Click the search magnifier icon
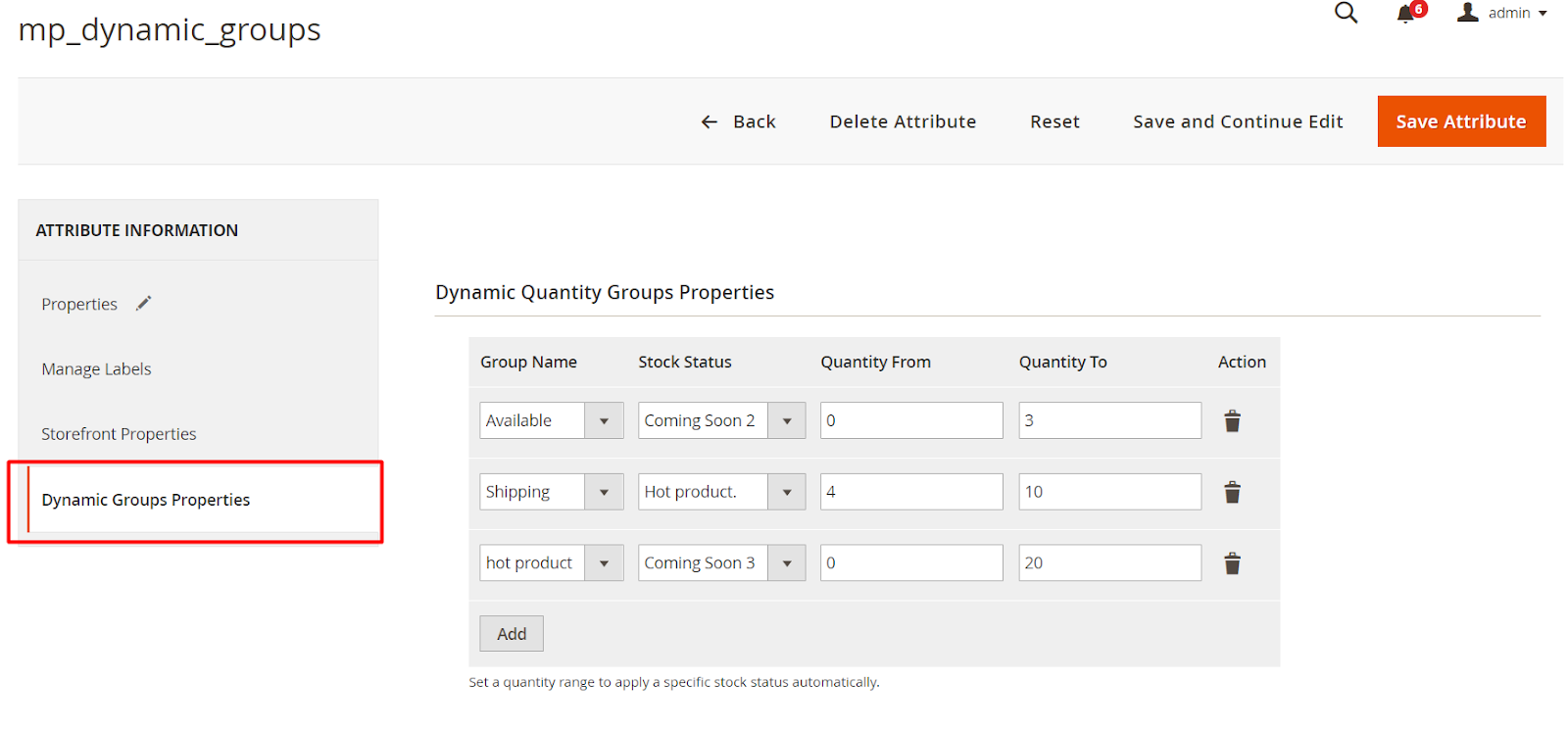The height and width of the screenshot is (730, 1568). [x=1346, y=13]
